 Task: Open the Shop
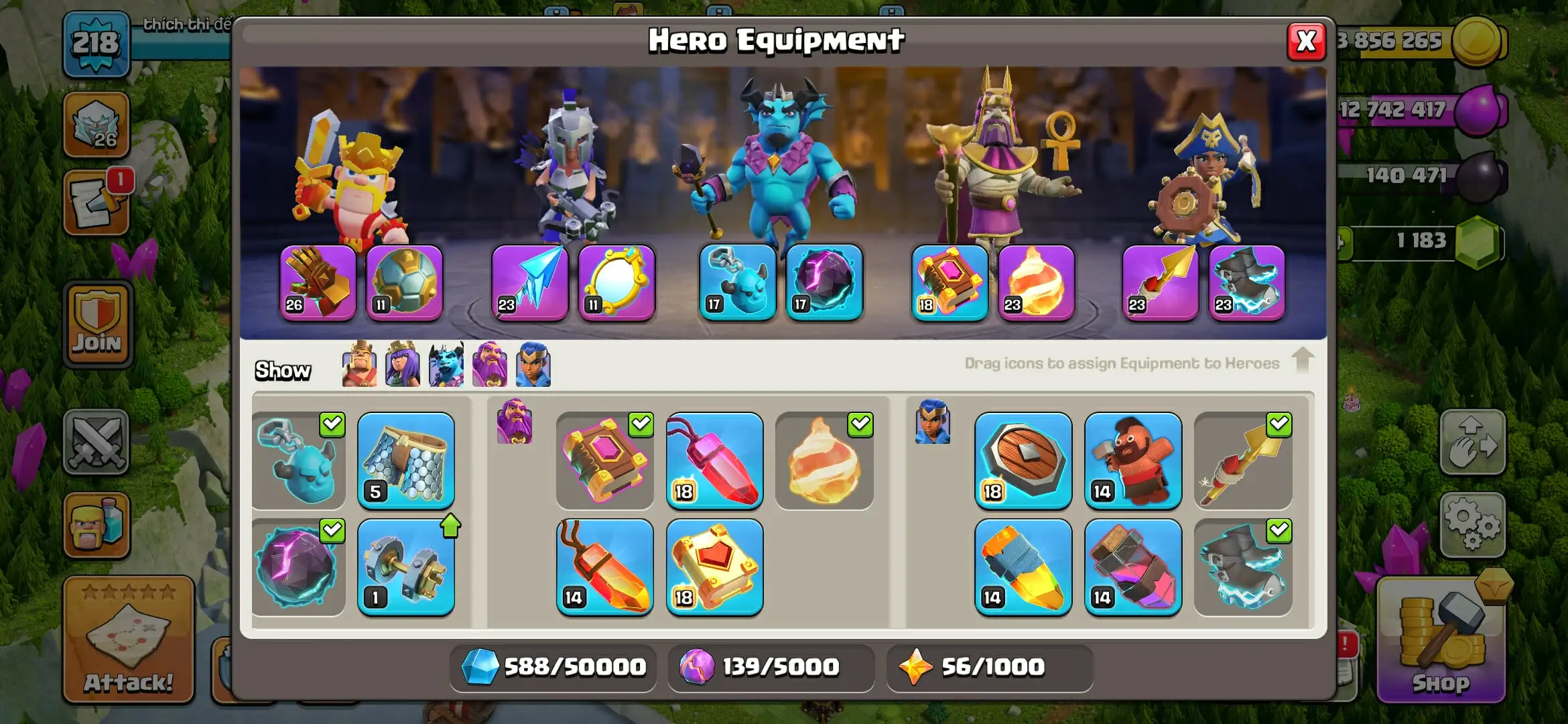pos(1441,640)
